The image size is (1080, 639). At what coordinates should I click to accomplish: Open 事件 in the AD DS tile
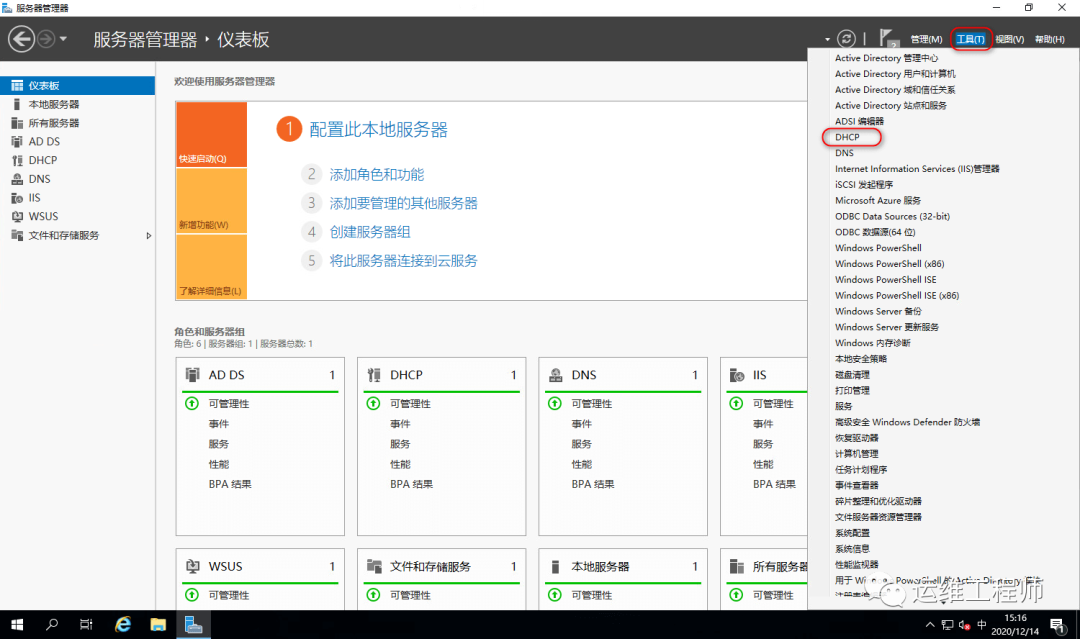219,424
